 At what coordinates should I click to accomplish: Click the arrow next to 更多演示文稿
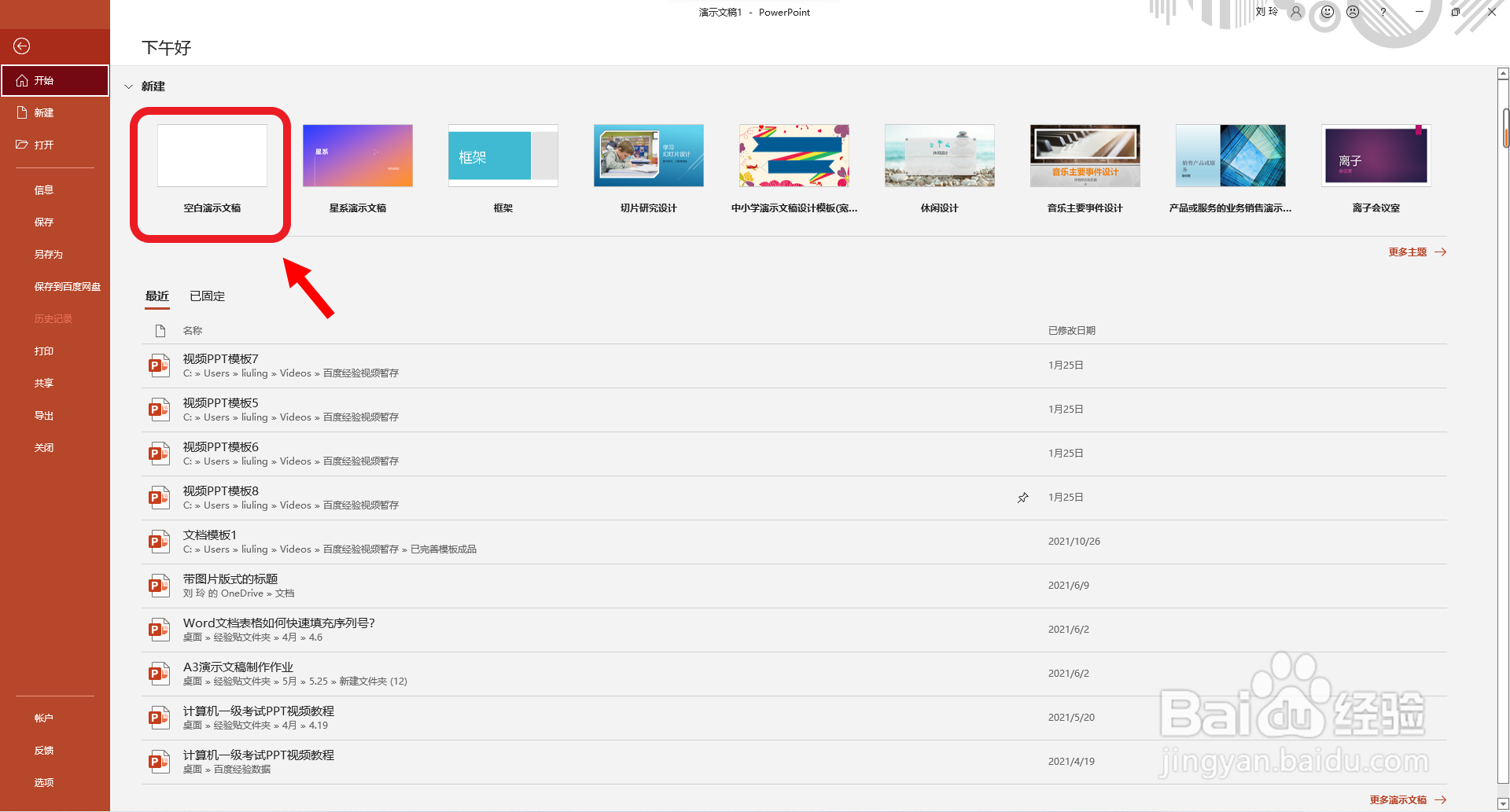pyautogui.click(x=1440, y=800)
